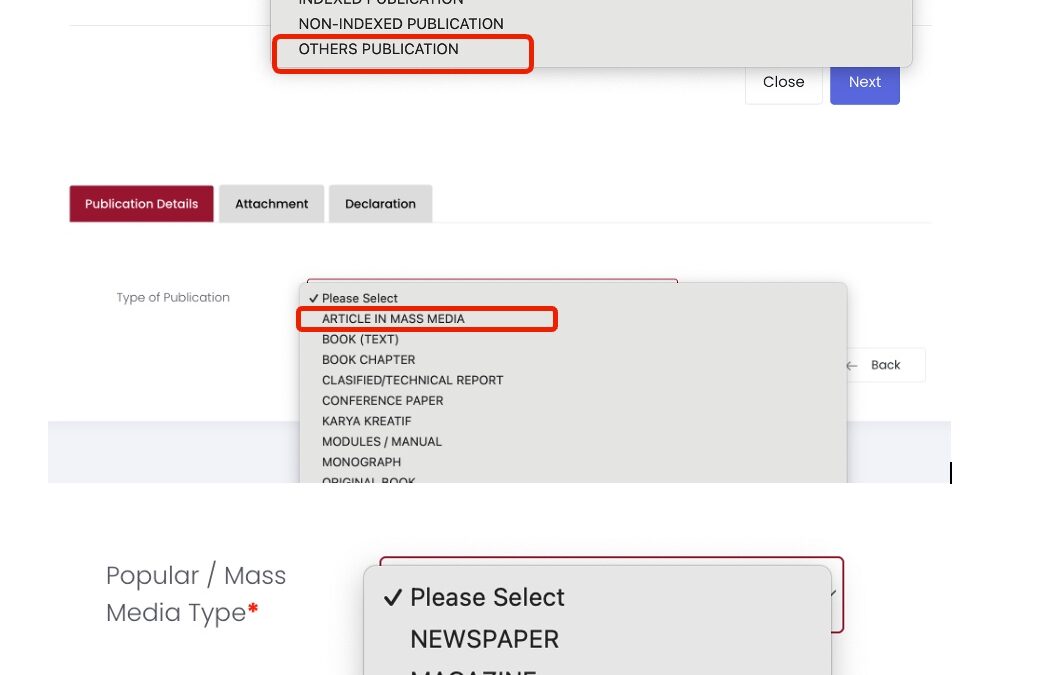Click the Next button

(863, 82)
